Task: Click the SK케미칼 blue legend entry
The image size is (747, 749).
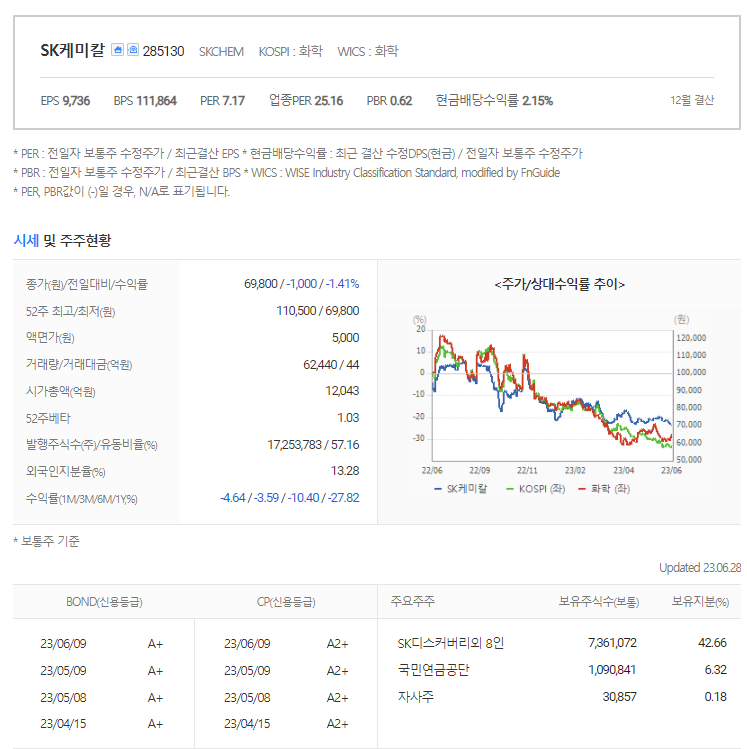Action: [x=461, y=489]
